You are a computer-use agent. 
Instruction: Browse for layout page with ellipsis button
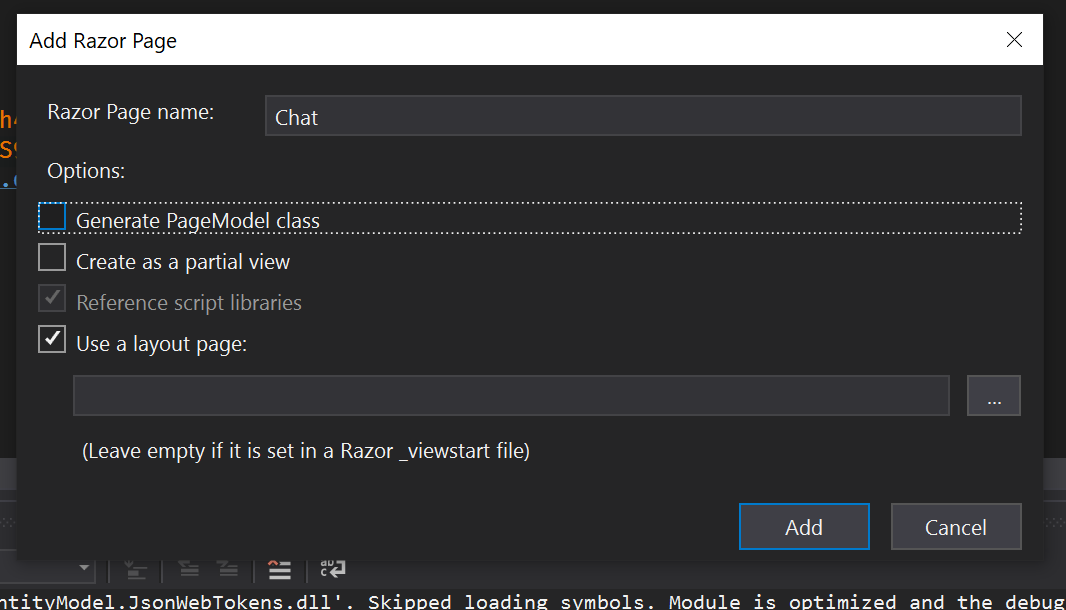pos(993,396)
